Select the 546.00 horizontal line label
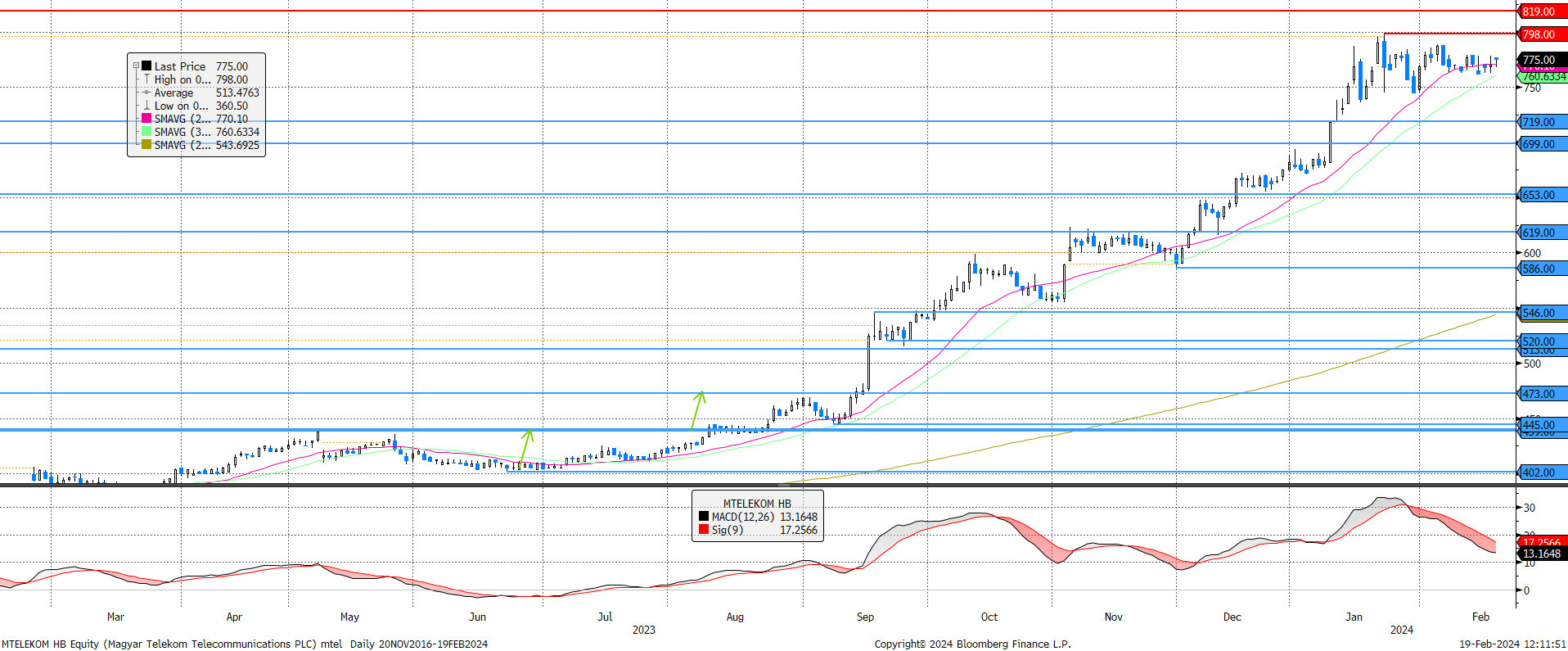The height and width of the screenshot is (651, 1568). (1541, 313)
